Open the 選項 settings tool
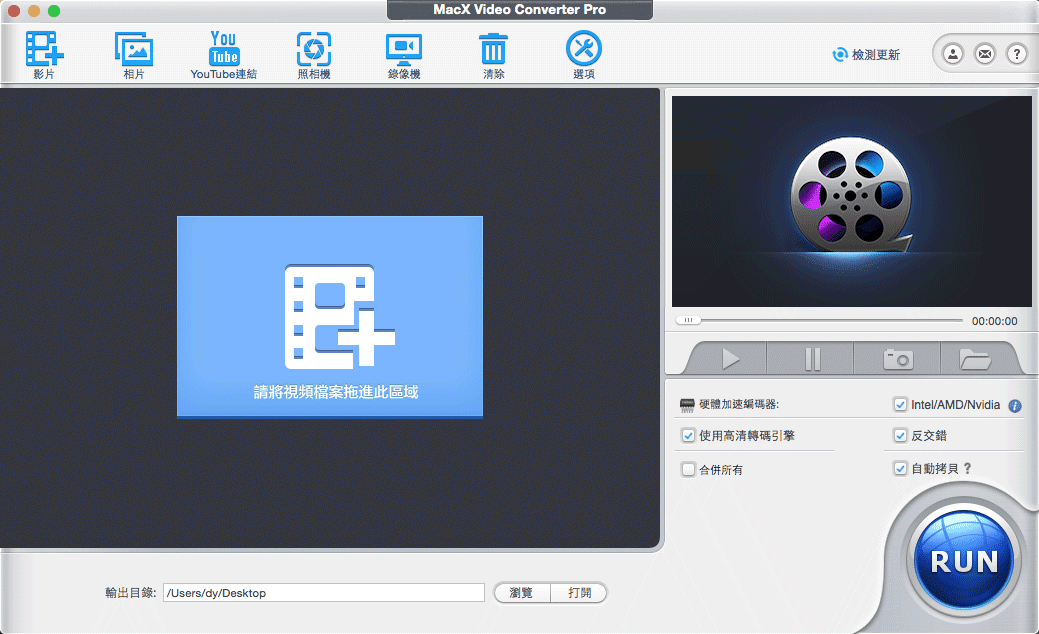This screenshot has width=1039, height=634. (583, 55)
